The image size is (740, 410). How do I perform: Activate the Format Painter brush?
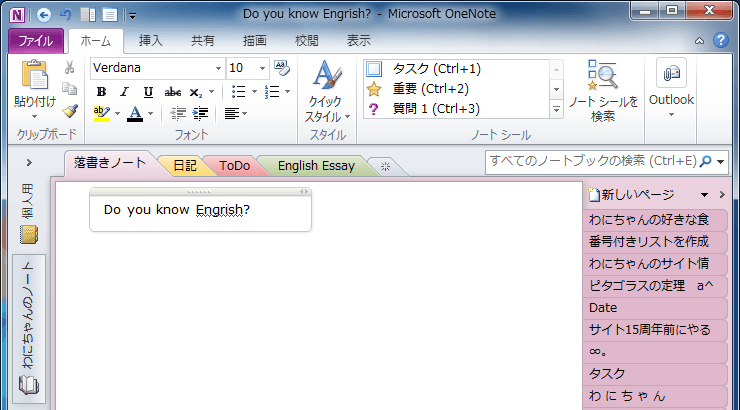(x=70, y=111)
